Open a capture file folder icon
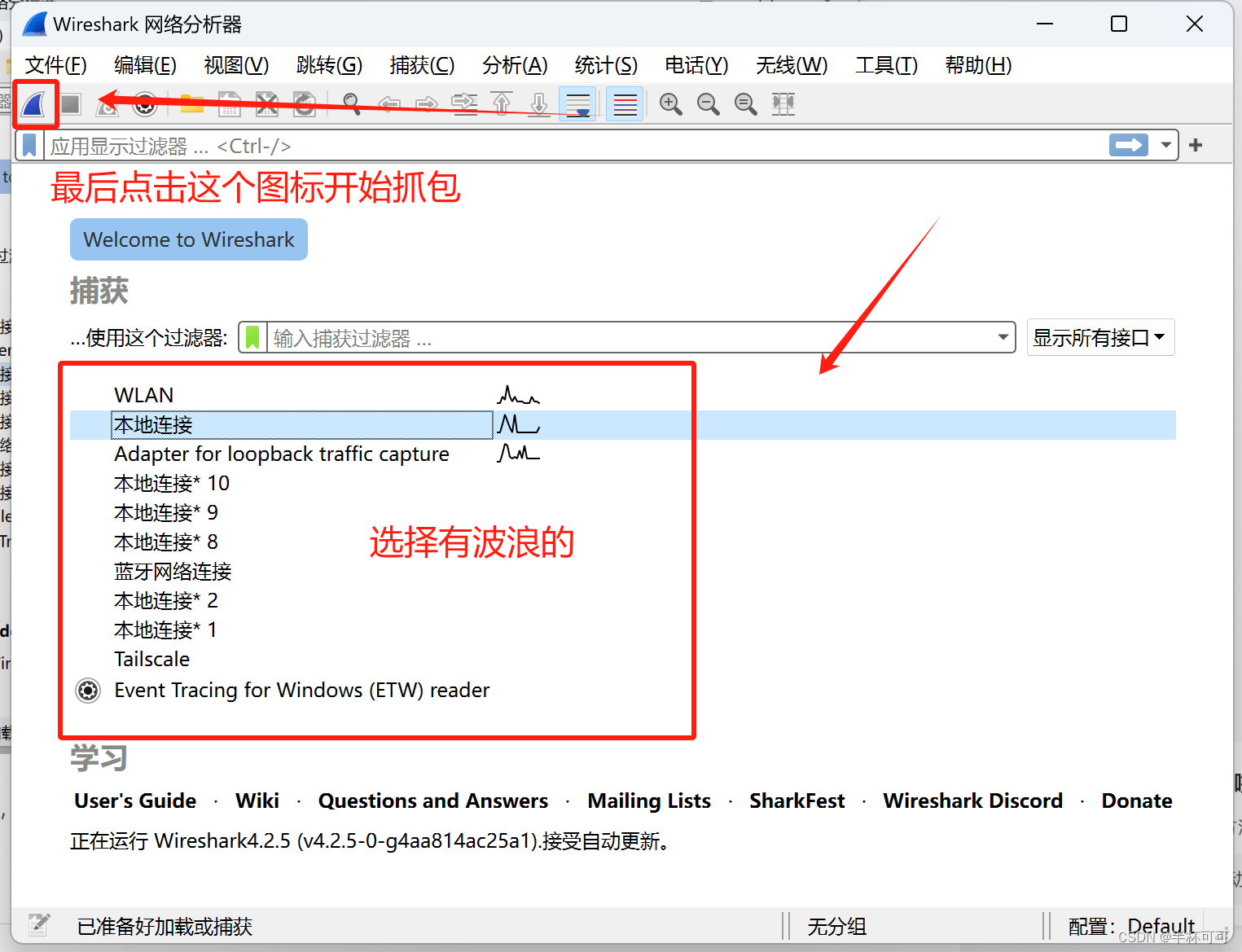This screenshot has width=1242, height=952. click(192, 104)
